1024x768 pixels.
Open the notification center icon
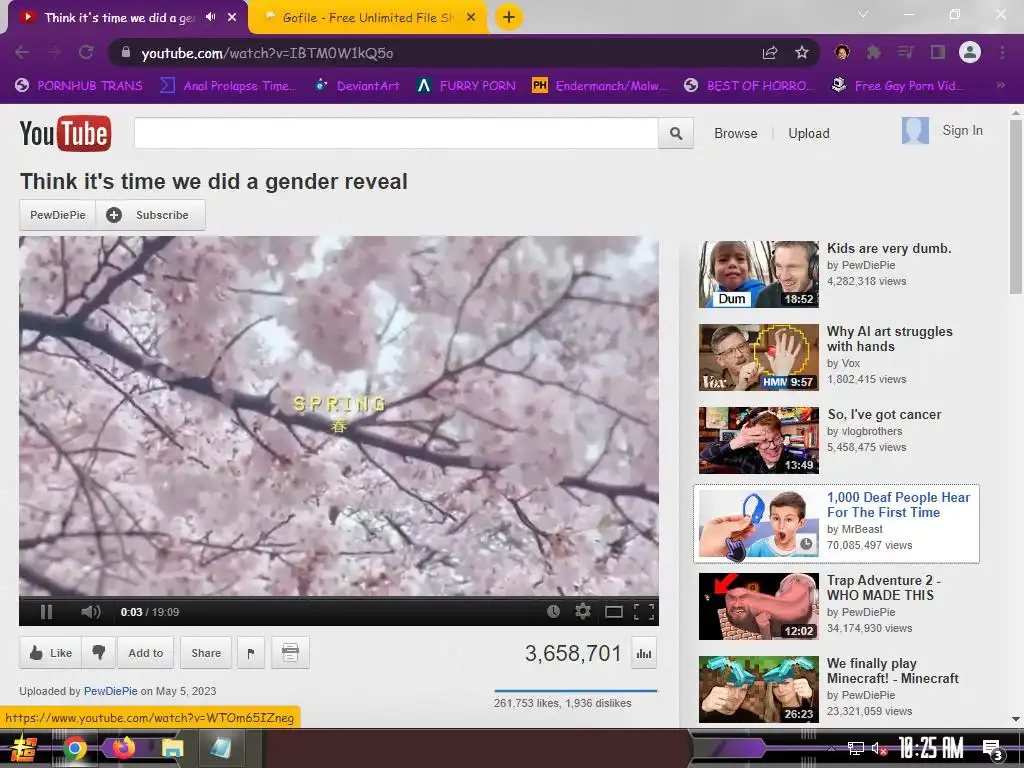tap(993, 749)
